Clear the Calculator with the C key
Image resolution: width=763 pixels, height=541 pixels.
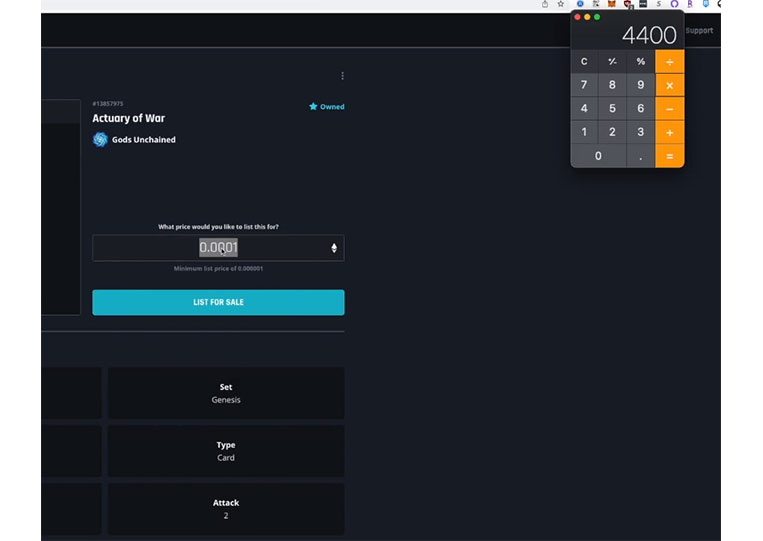pos(584,61)
